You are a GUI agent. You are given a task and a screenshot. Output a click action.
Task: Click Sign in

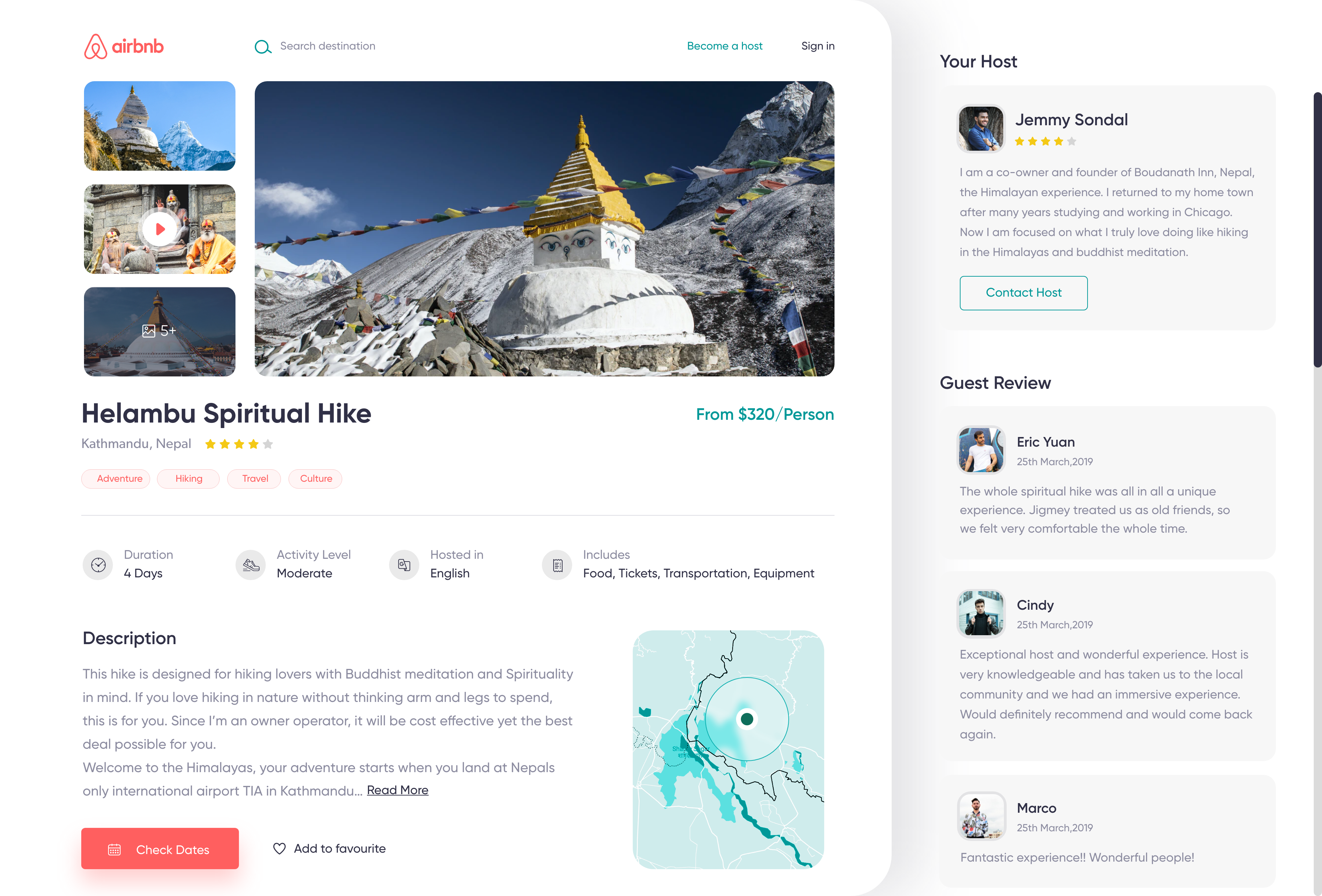pos(817,46)
